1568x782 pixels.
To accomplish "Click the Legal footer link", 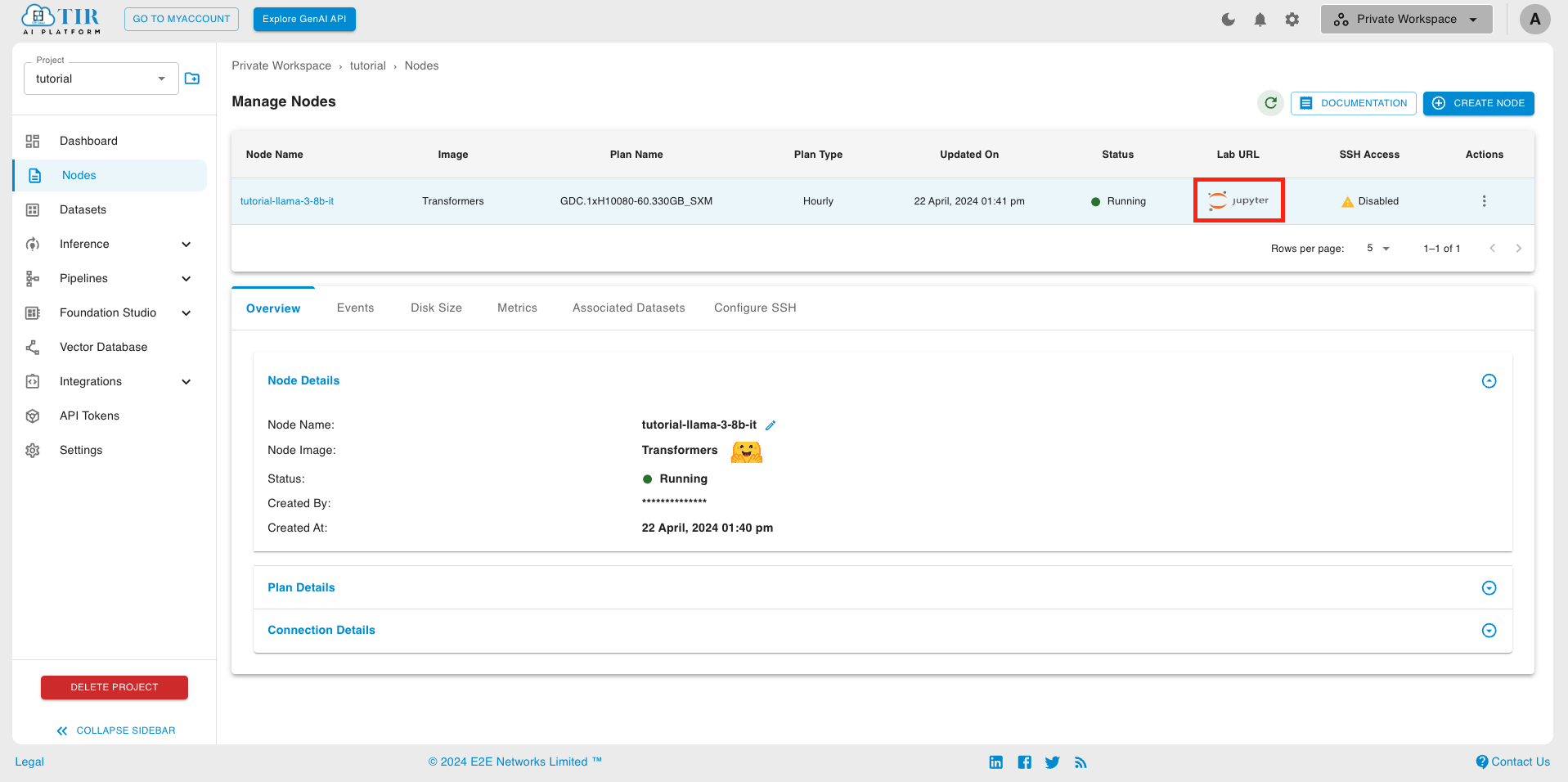I will click(x=29, y=762).
